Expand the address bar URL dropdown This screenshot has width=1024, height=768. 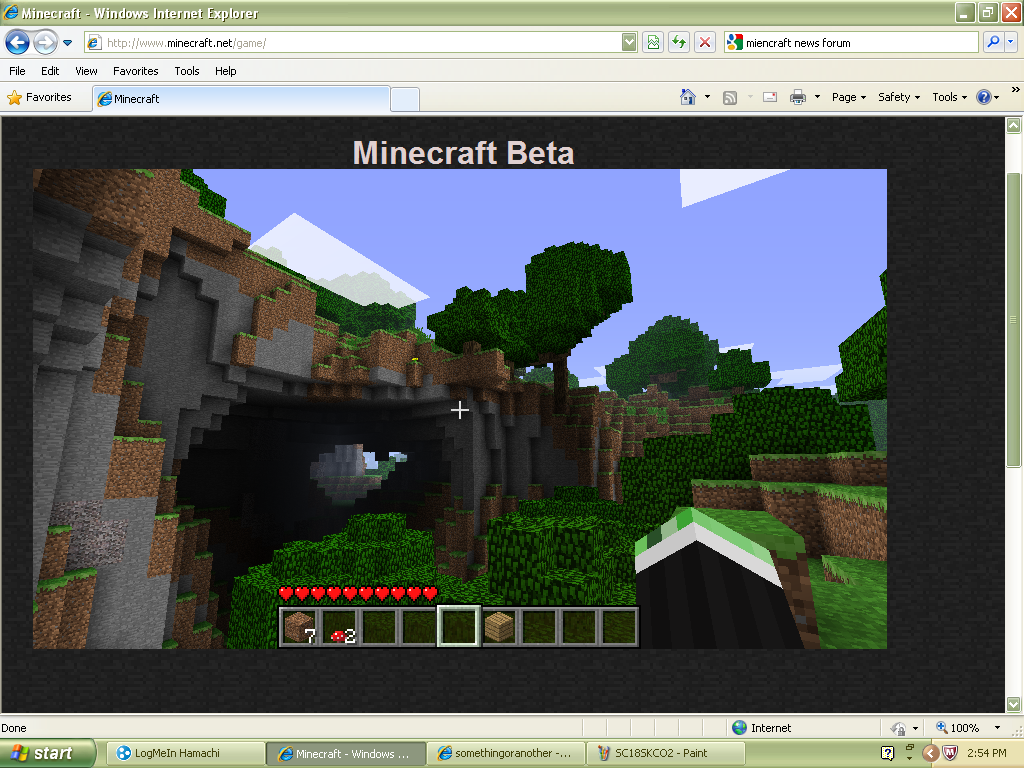click(628, 42)
